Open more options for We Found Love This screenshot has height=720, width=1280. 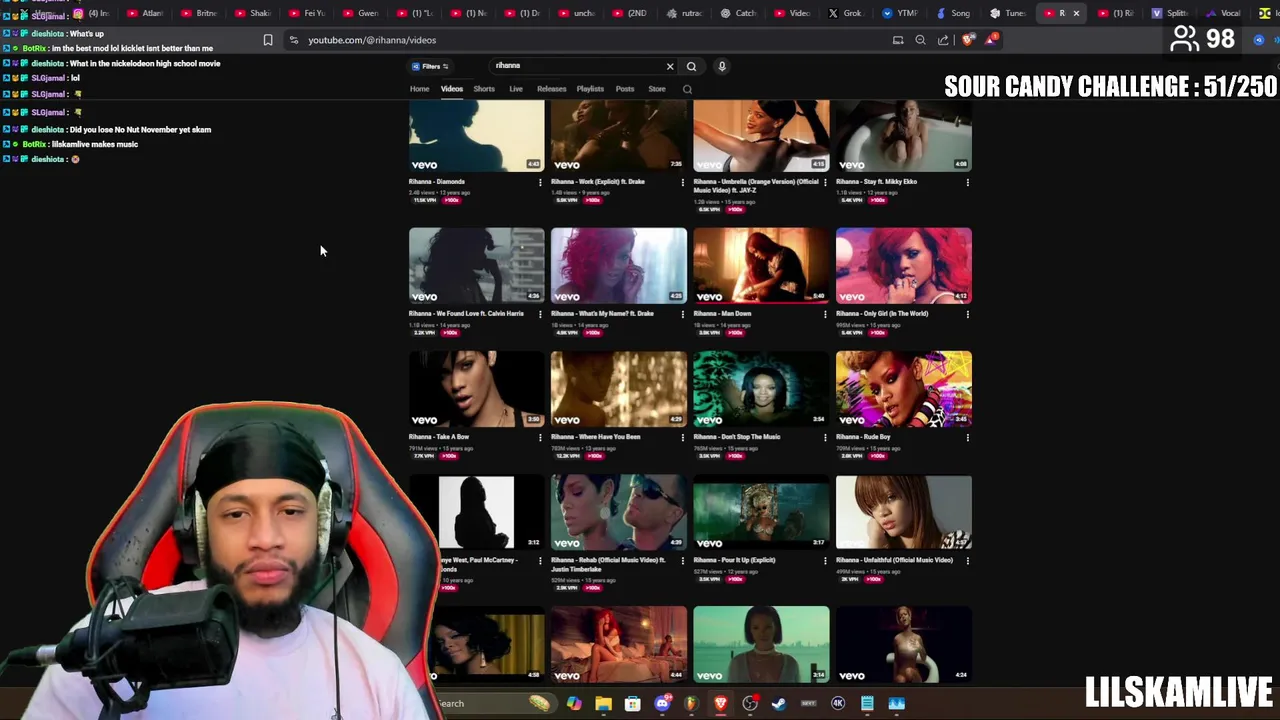tap(541, 314)
